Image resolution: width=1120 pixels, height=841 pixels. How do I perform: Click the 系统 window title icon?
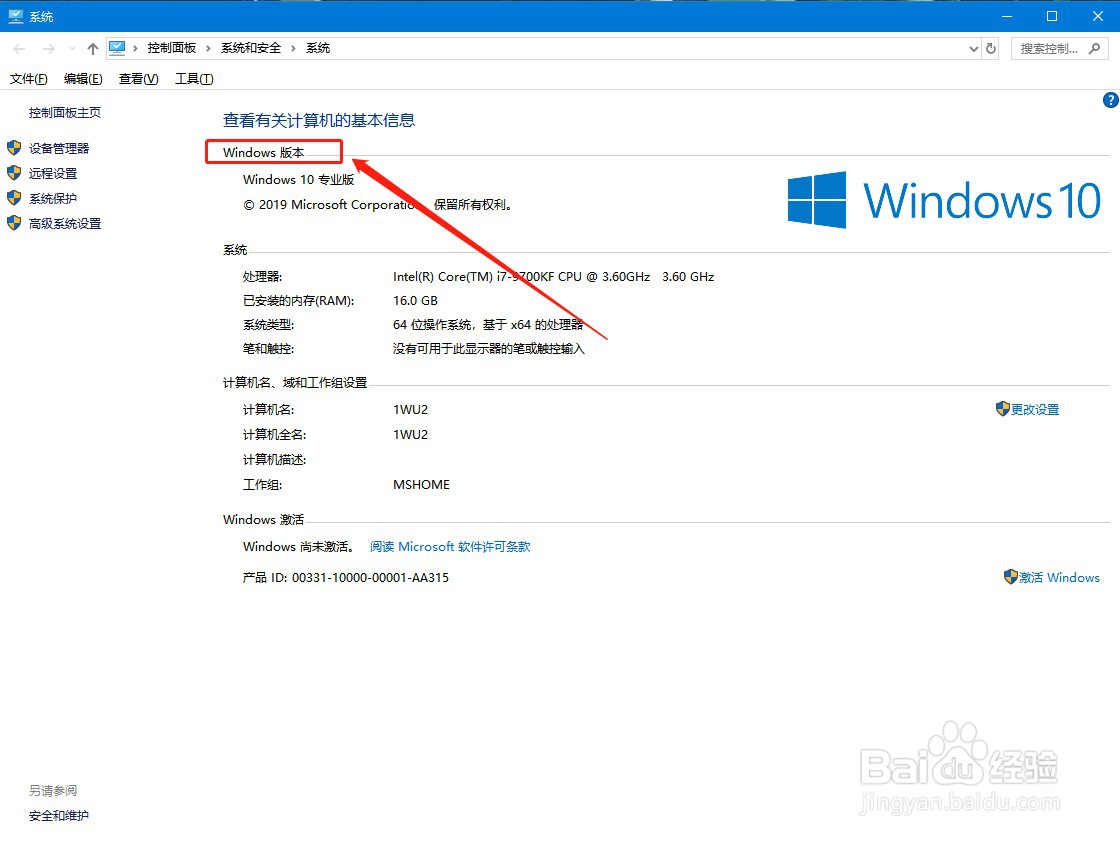click(16, 16)
